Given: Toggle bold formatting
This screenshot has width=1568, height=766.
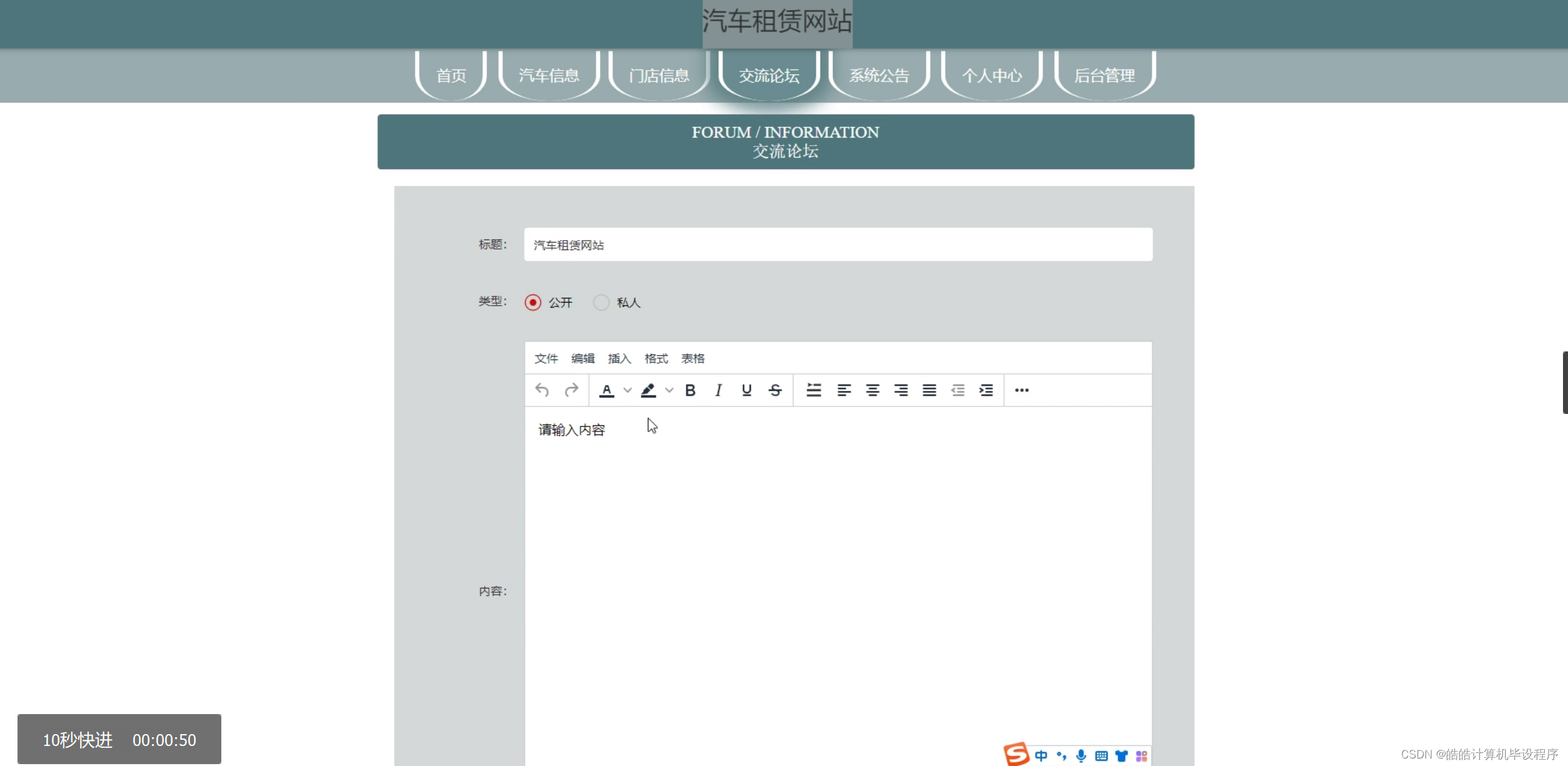Looking at the screenshot, I should pyautogui.click(x=690, y=390).
